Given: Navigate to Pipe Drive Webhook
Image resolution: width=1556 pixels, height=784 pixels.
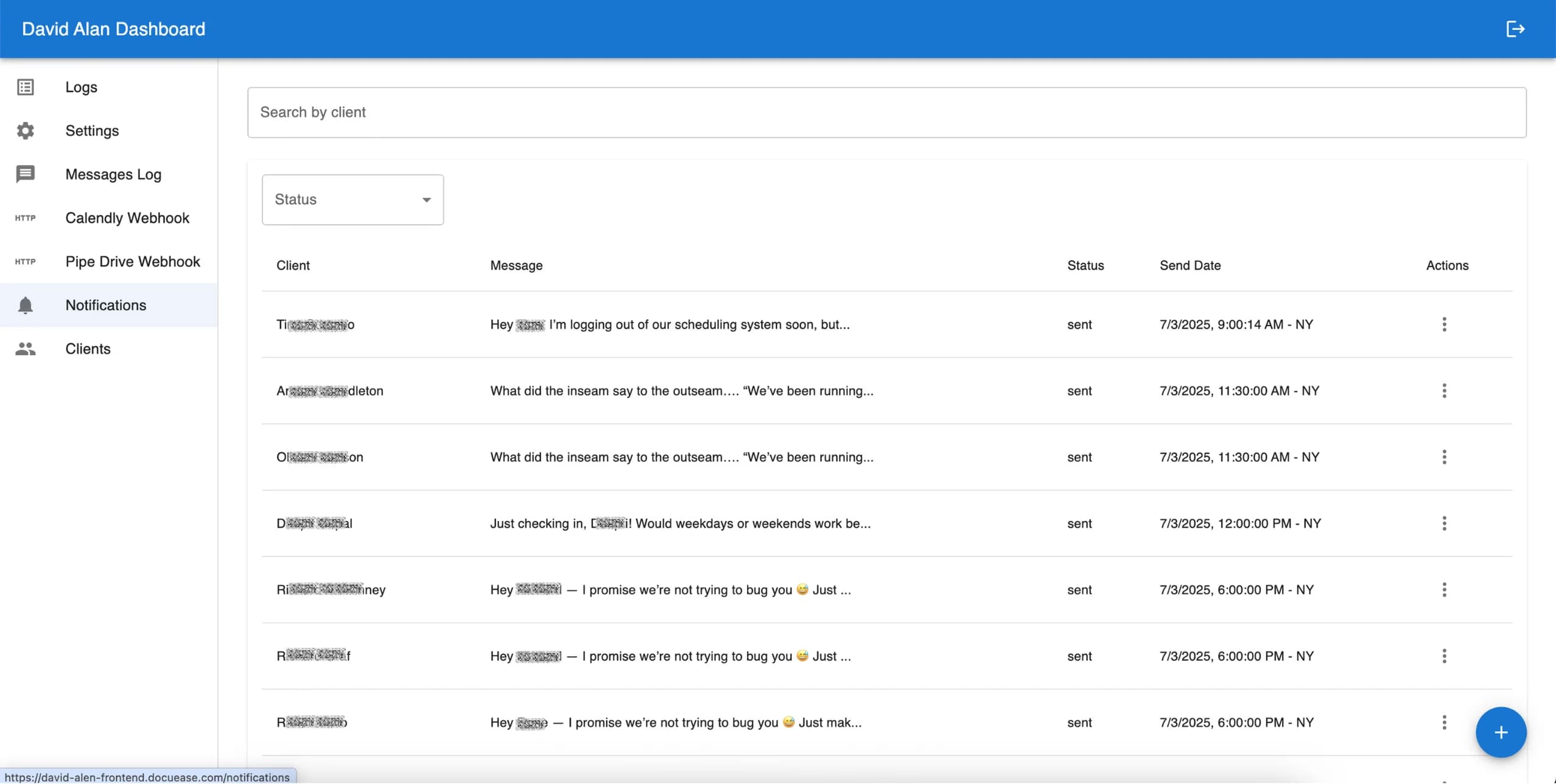Looking at the screenshot, I should click(x=109, y=262).
